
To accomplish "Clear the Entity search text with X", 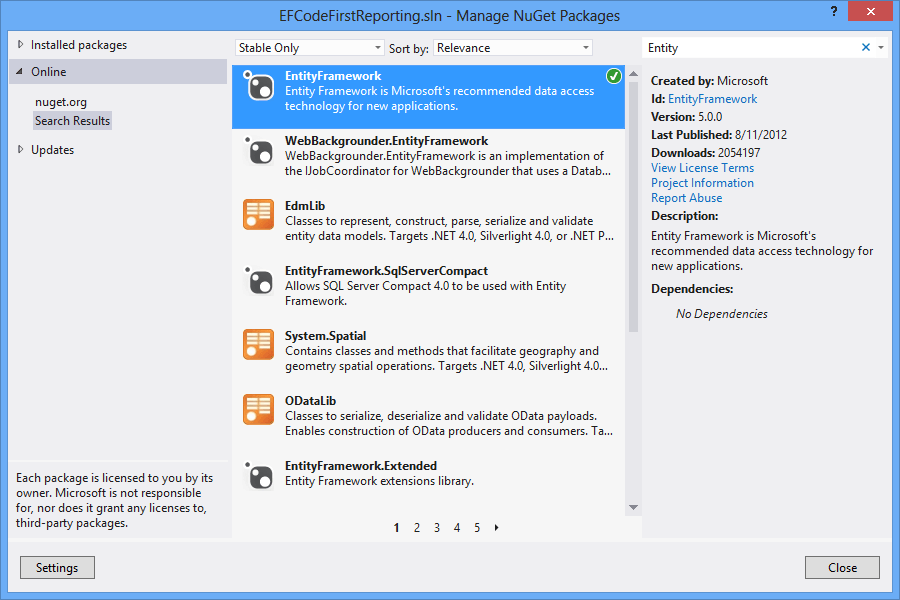I will coord(866,48).
